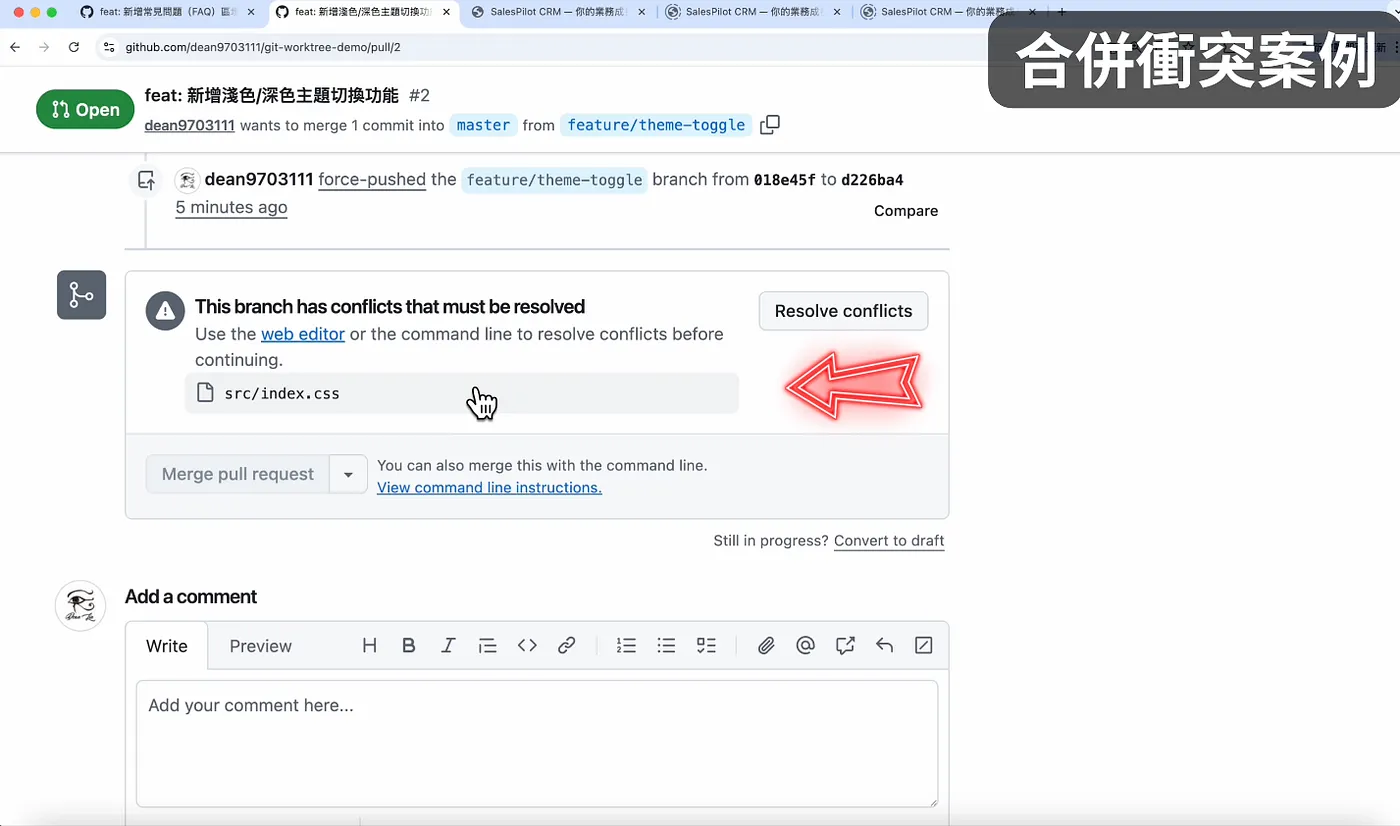The image size is (1400, 826).
Task: Insert code formatting in the comment
Action: 527,646
